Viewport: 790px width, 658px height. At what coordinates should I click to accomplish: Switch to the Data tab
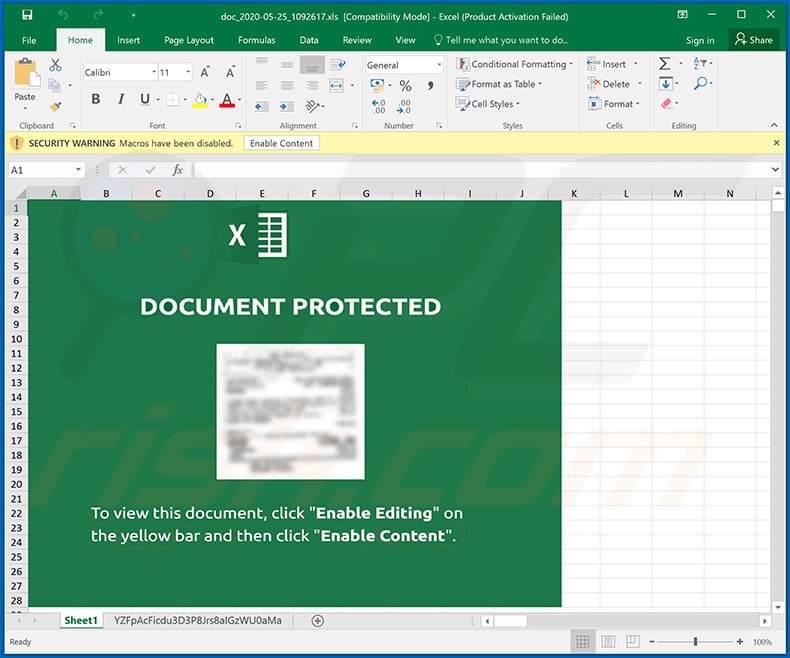tap(309, 40)
